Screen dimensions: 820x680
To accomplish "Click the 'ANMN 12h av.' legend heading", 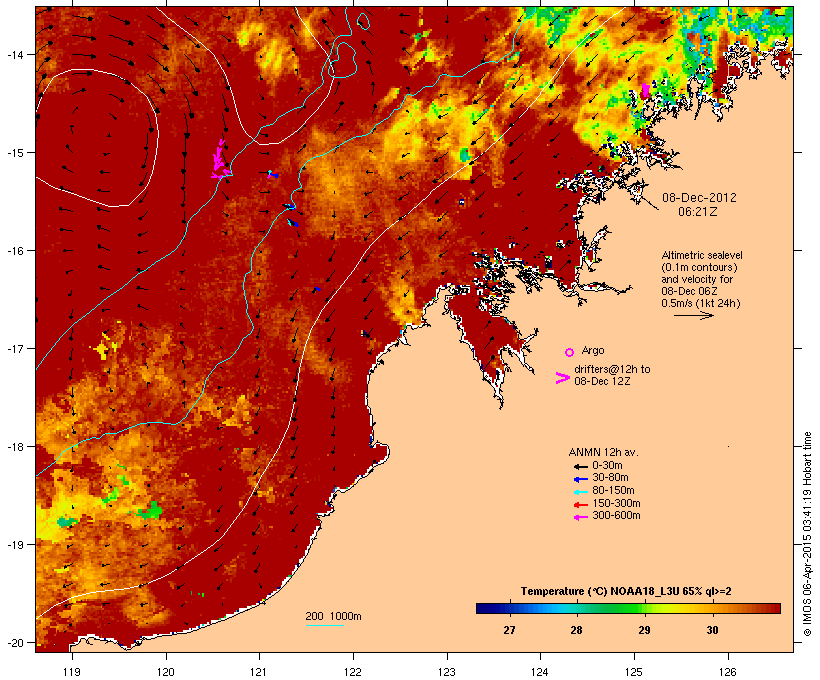I will point(603,452).
